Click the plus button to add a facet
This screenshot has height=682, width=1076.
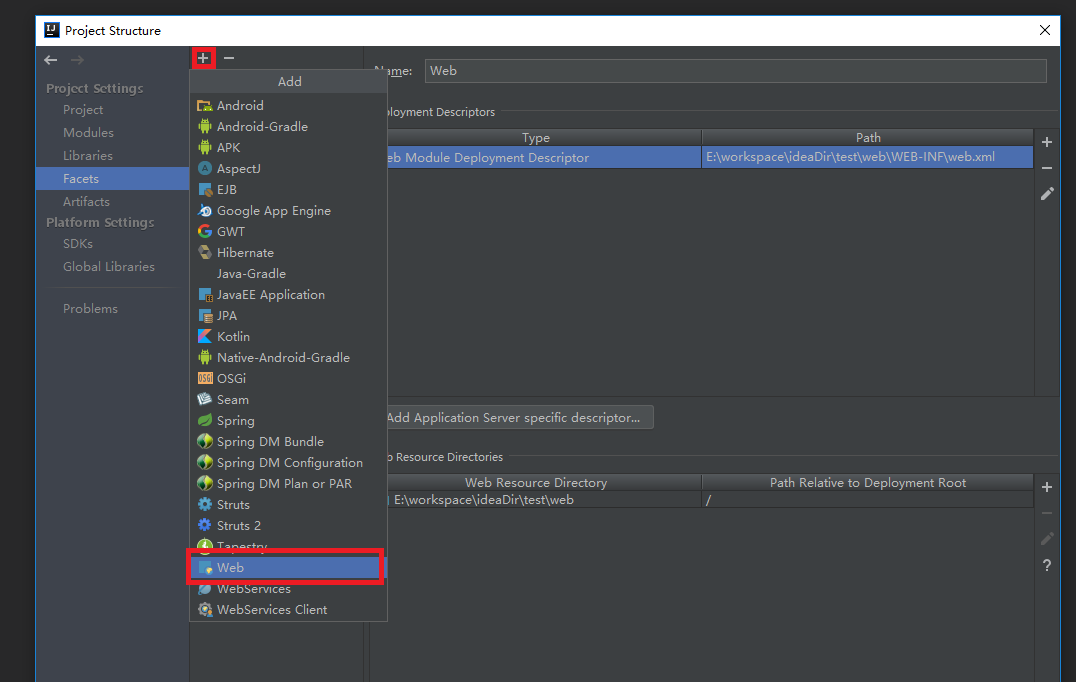pyautogui.click(x=203, y=58)
